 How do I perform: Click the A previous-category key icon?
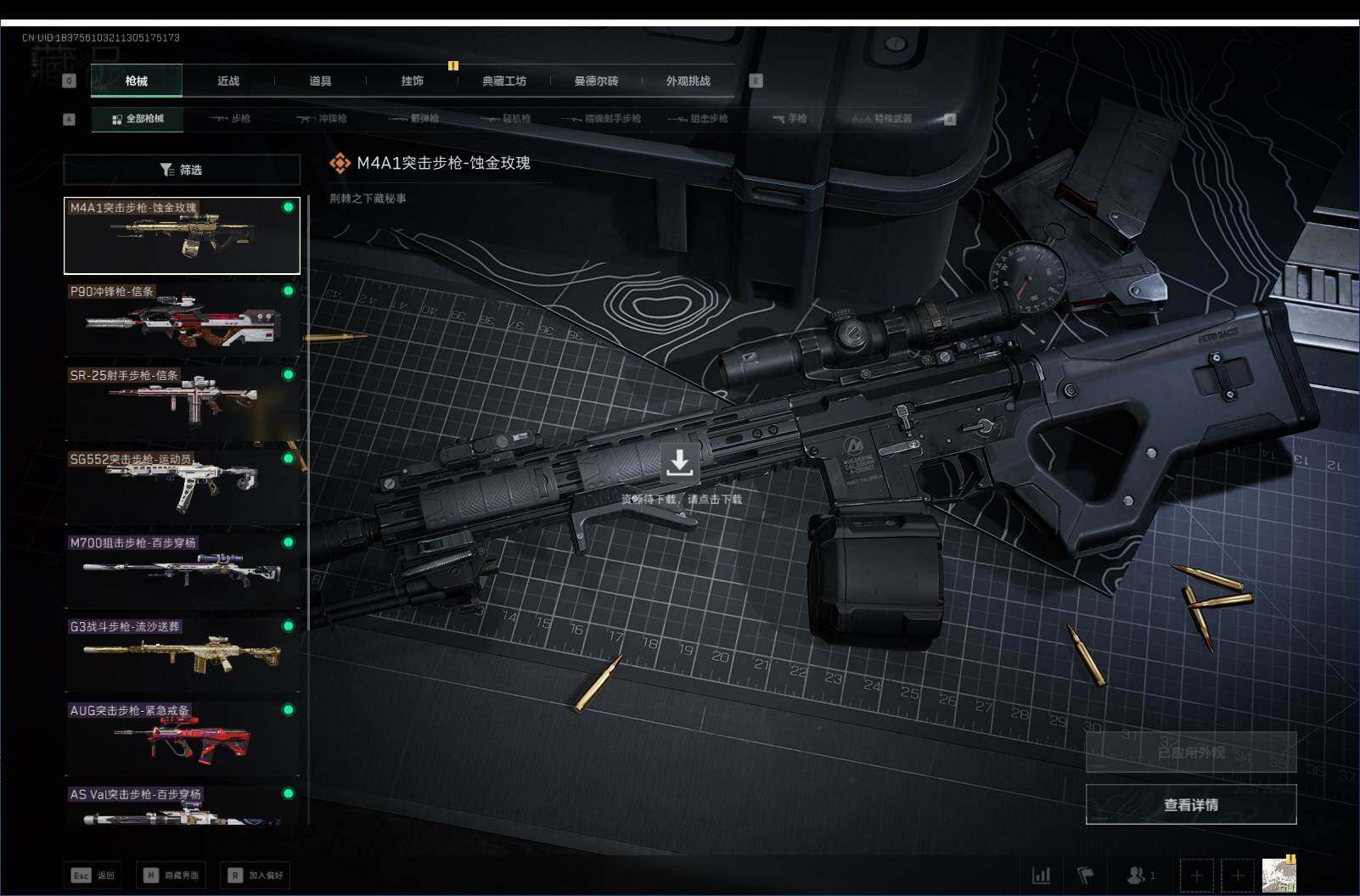coord(70,120)
